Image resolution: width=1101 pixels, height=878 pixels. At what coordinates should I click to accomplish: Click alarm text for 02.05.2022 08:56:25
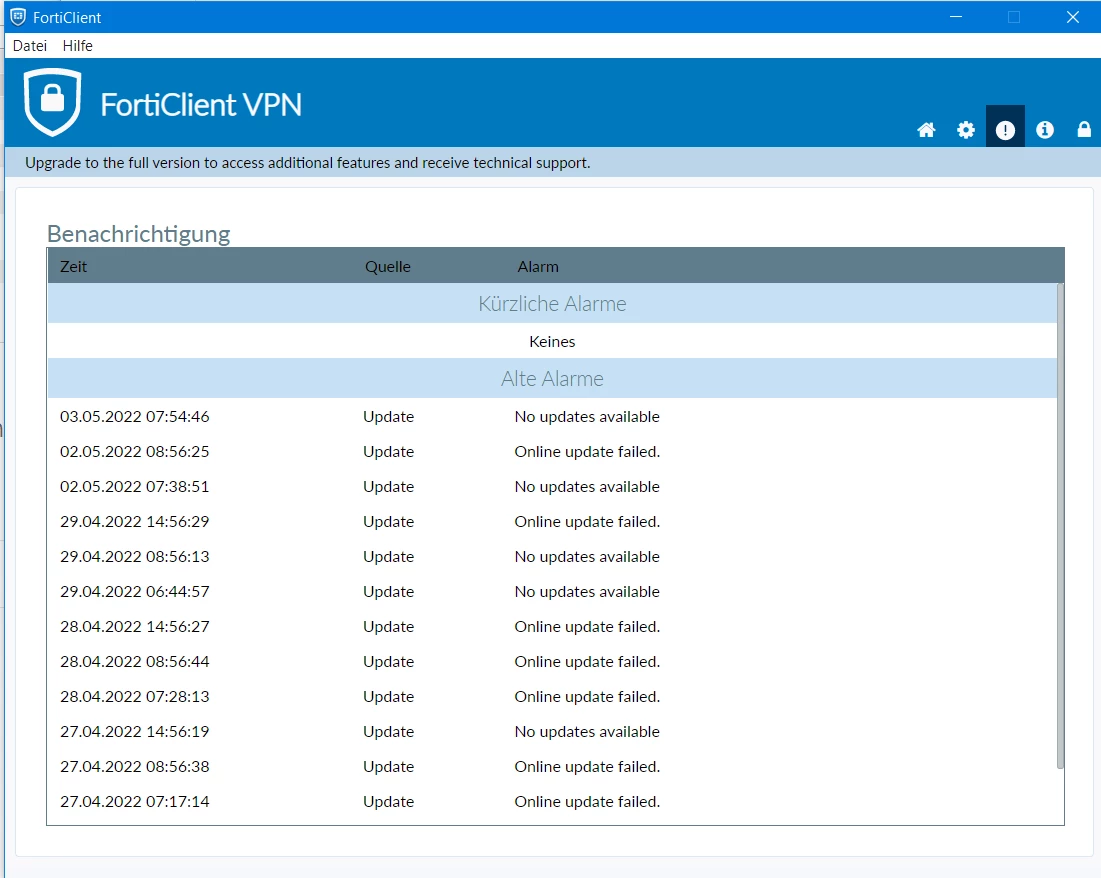(x=587, y=452)
